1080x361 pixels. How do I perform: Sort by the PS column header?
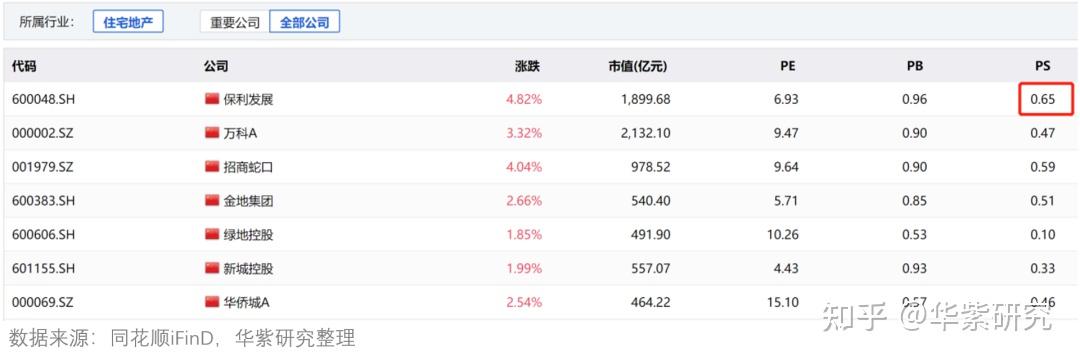click(1043, 66)
